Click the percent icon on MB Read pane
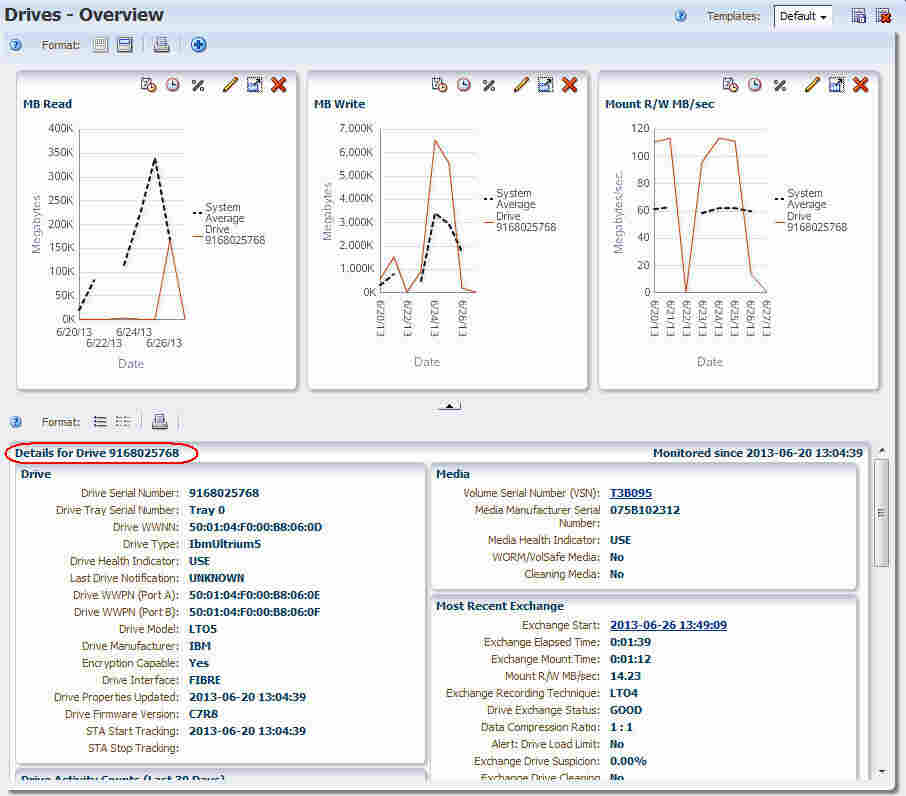Viewport: 906px width, 796px height. 198,86
